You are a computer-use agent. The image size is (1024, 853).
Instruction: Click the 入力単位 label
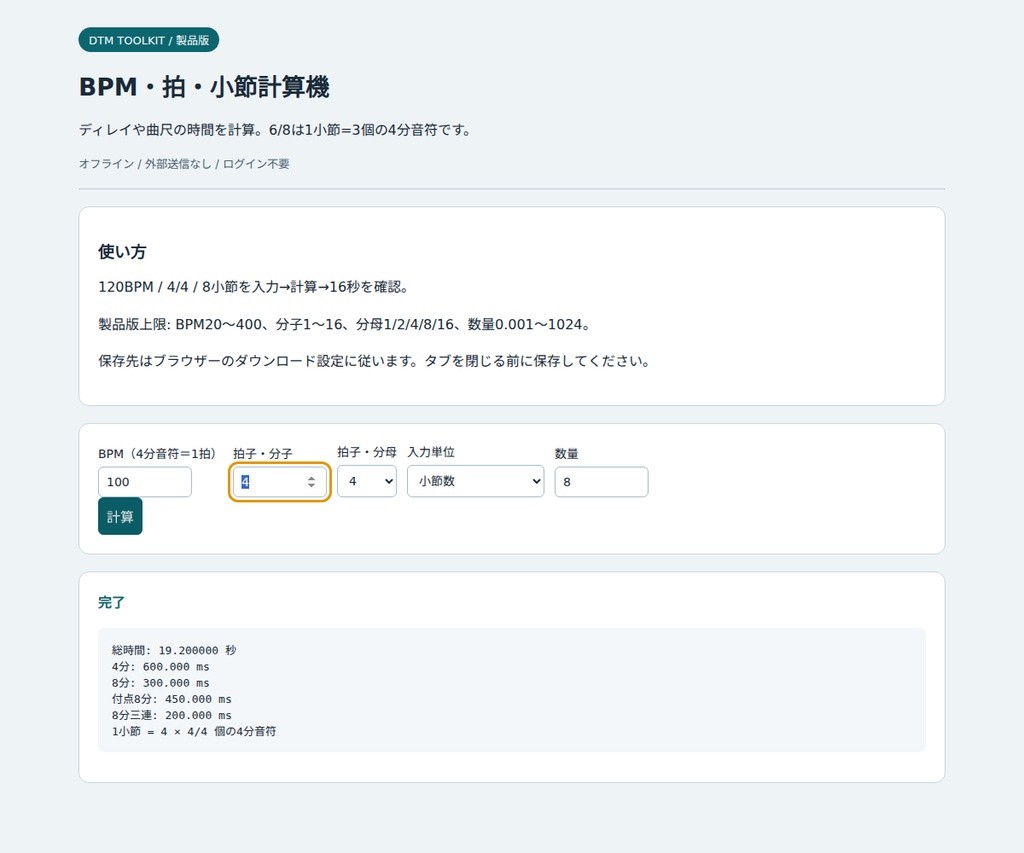(431, 452)
